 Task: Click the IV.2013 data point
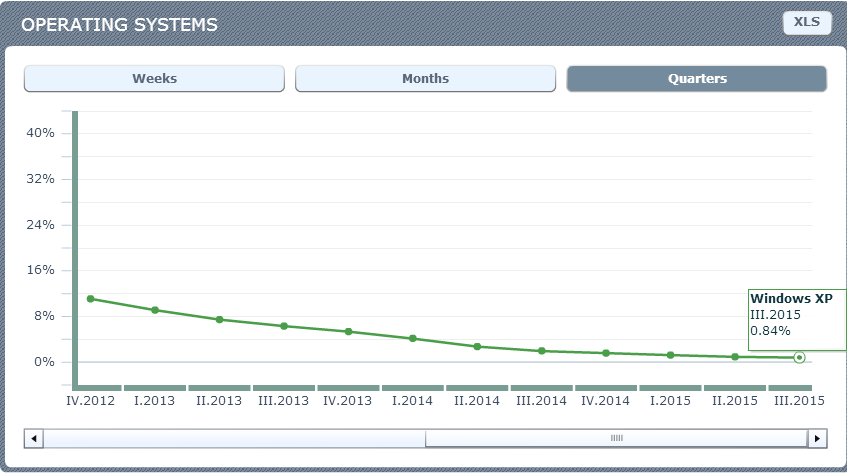[348, 331]
